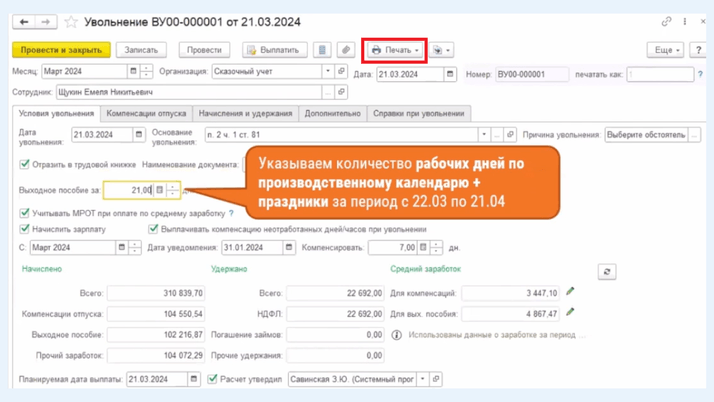Expand the Организация dropdown list
The width and height of the screenshot is (714, 402).
[328, 71]
